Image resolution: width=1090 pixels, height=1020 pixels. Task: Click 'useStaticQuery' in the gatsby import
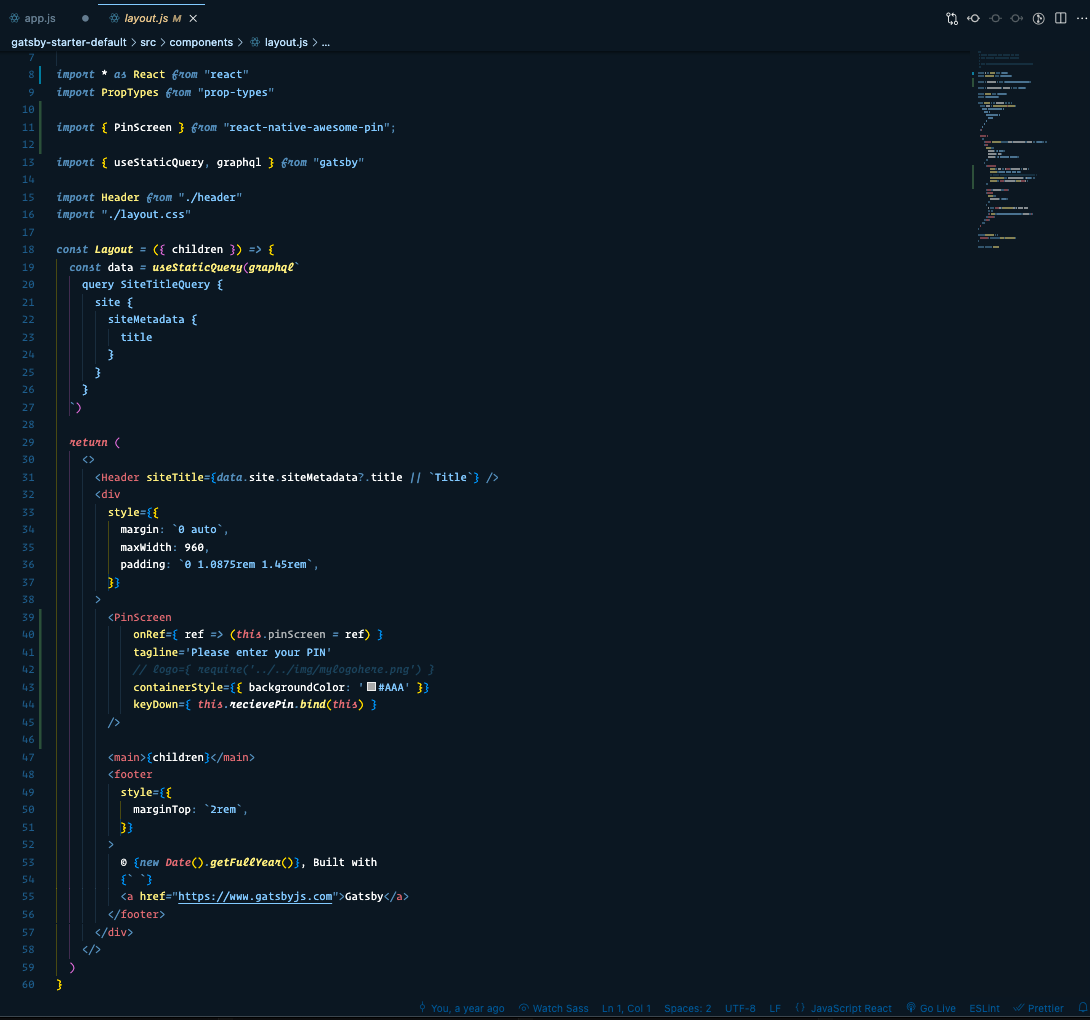[158, 162]
